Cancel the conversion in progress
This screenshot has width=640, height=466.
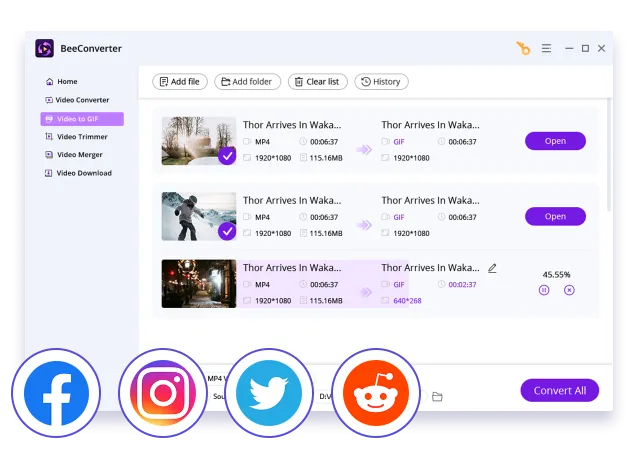(569, 290)
